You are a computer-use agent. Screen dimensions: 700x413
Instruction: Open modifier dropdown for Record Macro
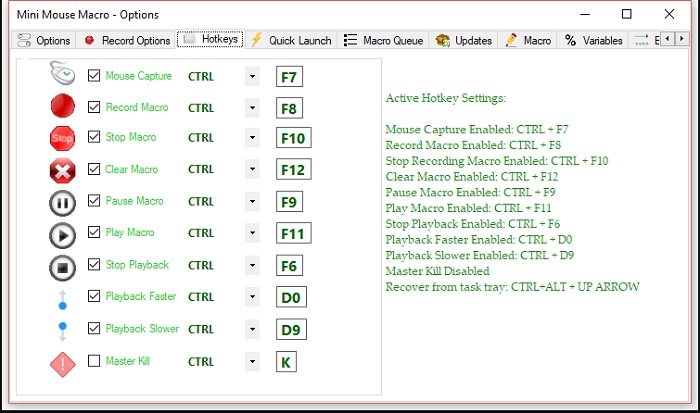(x=252, y=108)
